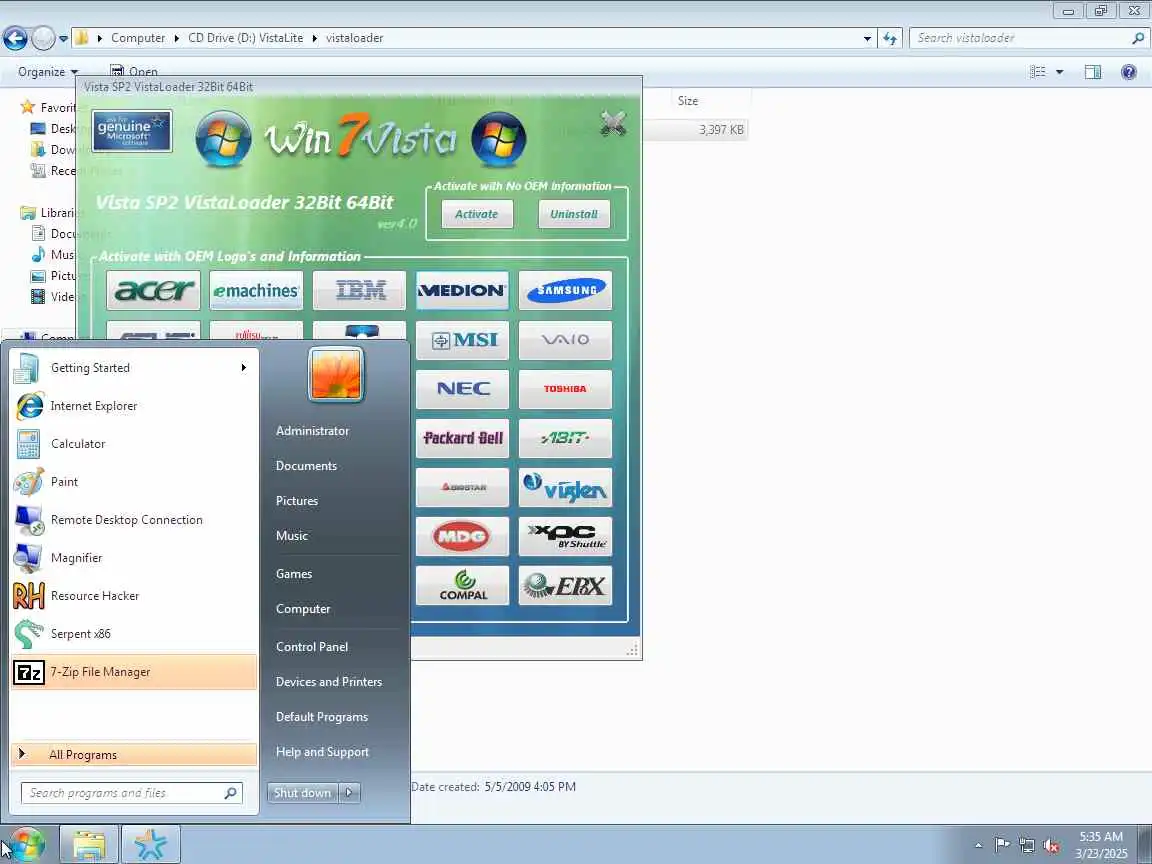Click the Shut down button
1152x864 pixels.
click(x=303, y=793)
